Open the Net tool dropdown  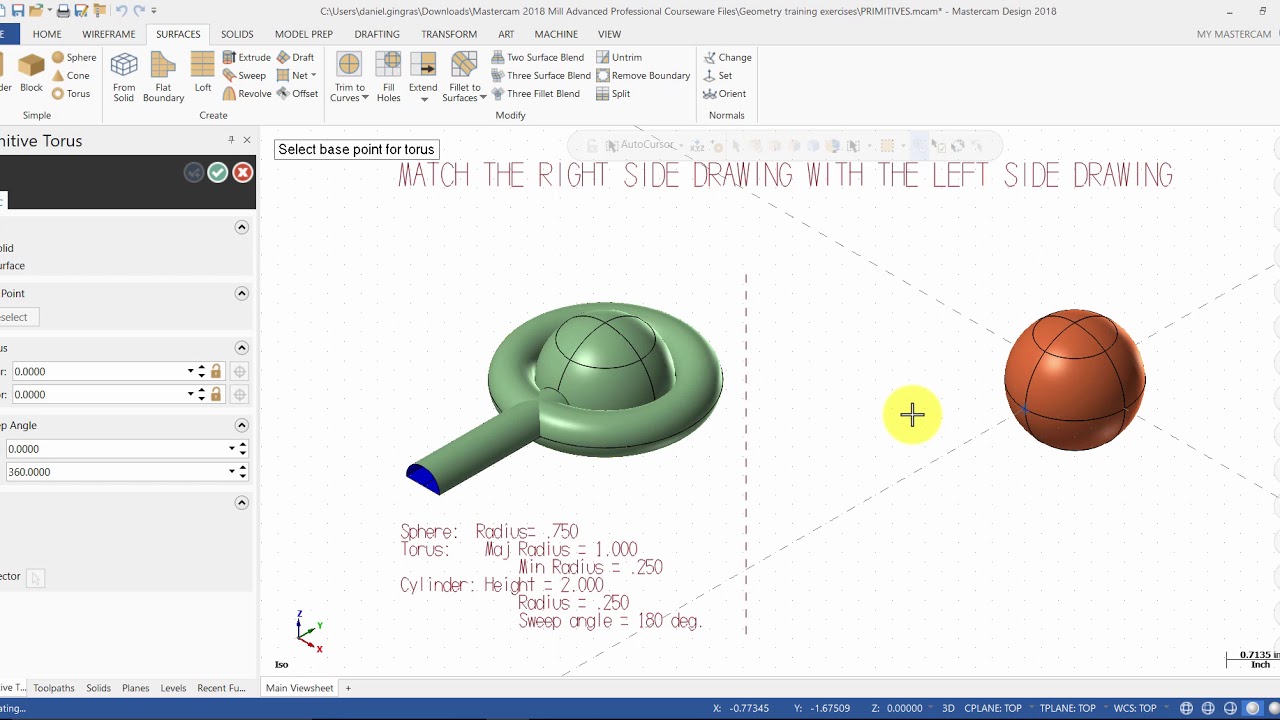(x=313, y=75)
